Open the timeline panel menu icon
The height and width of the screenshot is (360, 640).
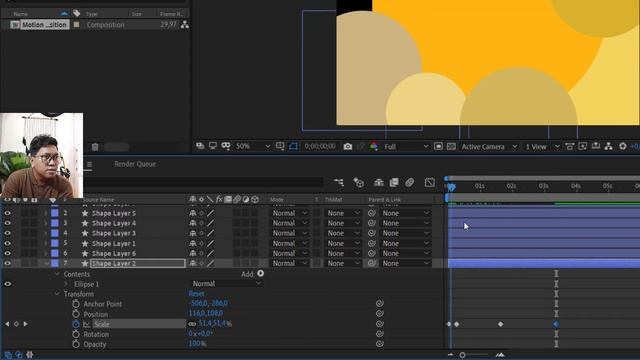(89, 164)
